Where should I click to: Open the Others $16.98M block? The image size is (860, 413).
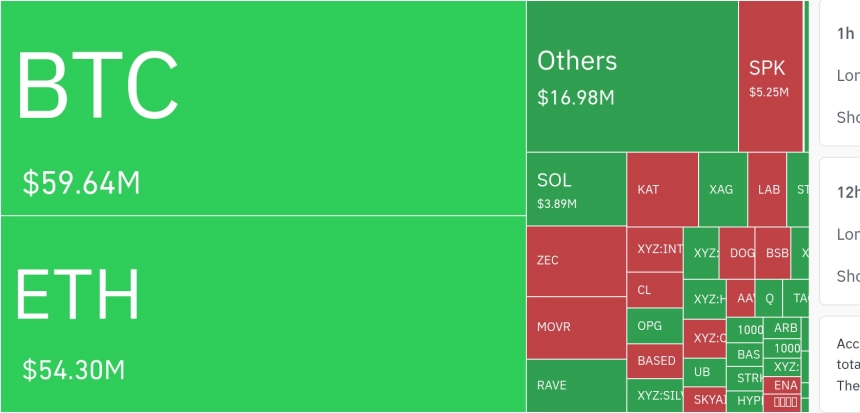click(632, 76)
